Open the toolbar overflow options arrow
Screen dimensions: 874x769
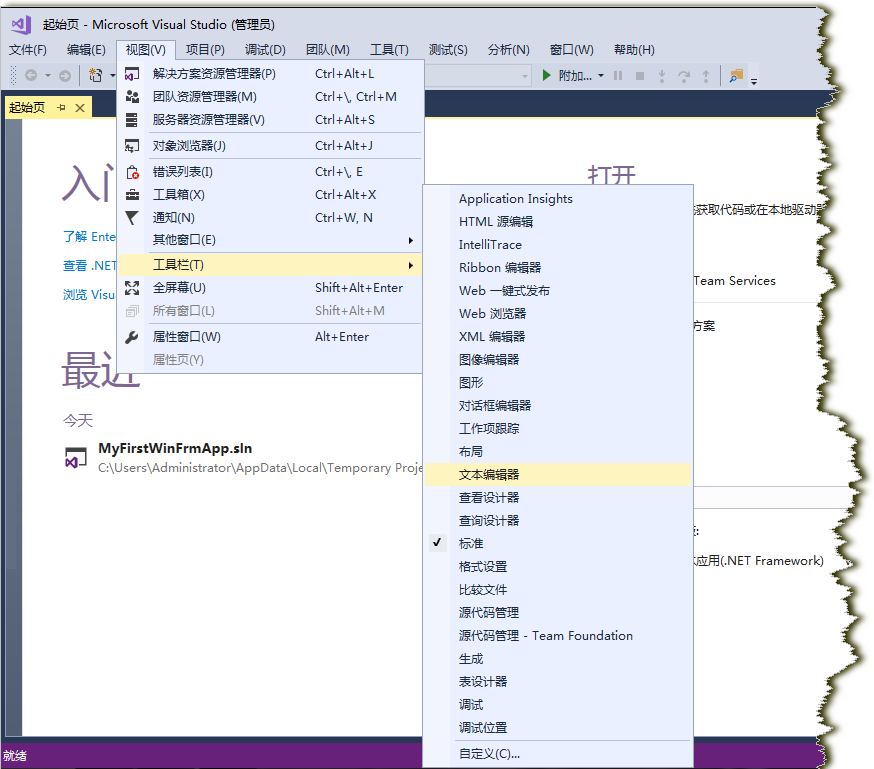[x=754, y=81]
